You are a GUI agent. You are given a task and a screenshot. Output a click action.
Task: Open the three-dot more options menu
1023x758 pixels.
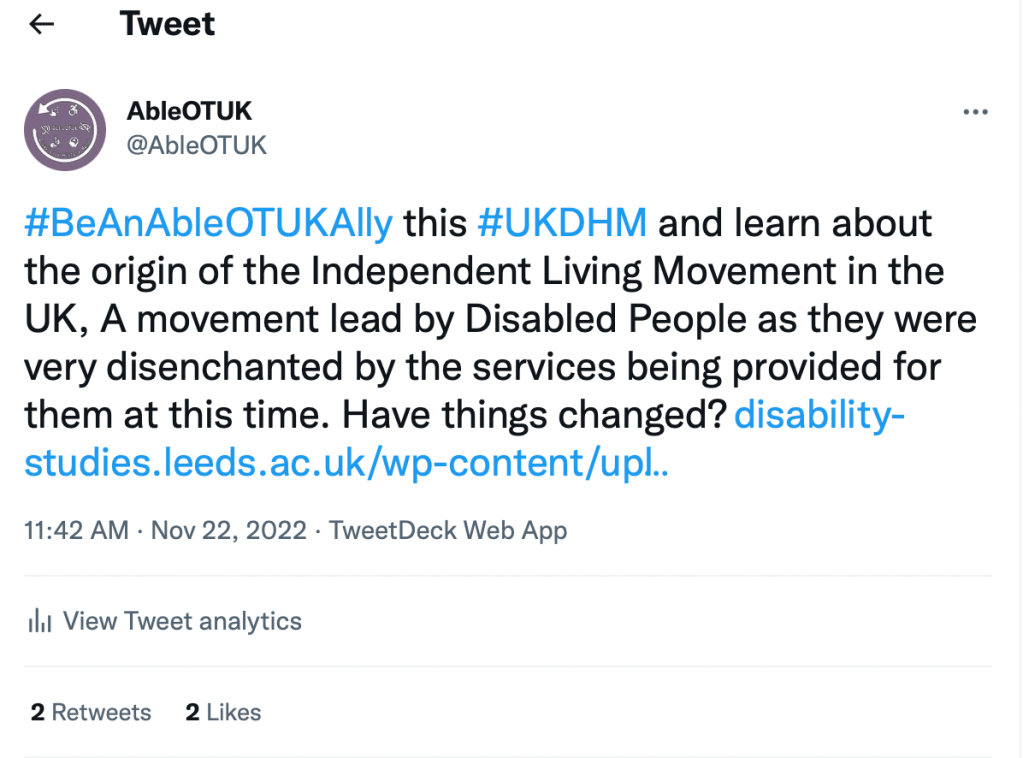pos(975,112)
